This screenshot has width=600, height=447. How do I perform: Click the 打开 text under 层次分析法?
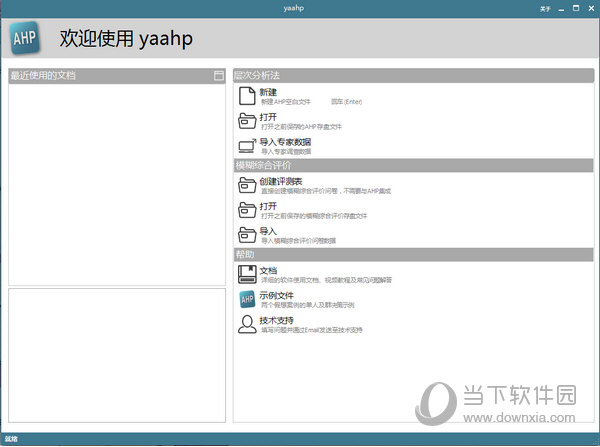268,117
